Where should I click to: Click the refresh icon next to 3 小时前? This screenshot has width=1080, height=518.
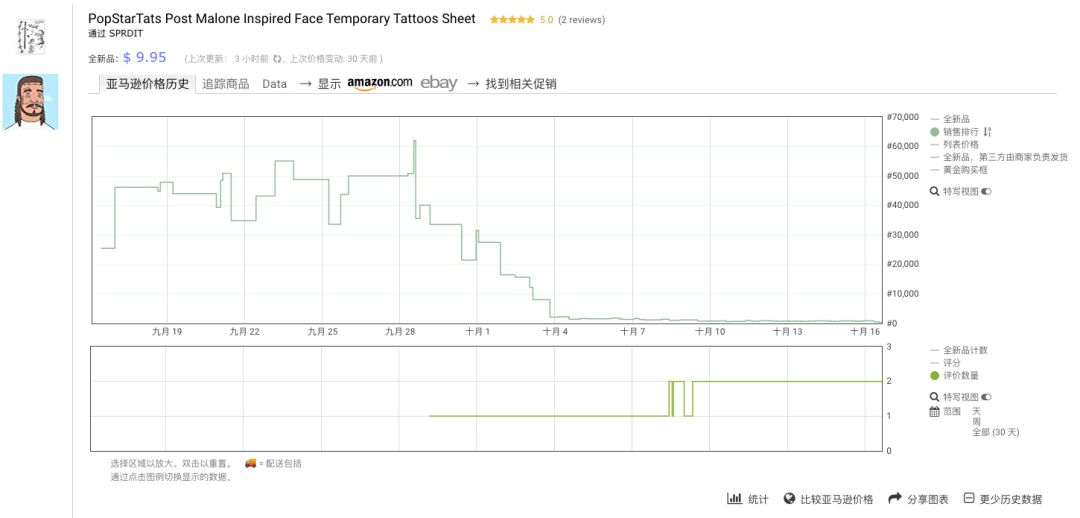277,59
